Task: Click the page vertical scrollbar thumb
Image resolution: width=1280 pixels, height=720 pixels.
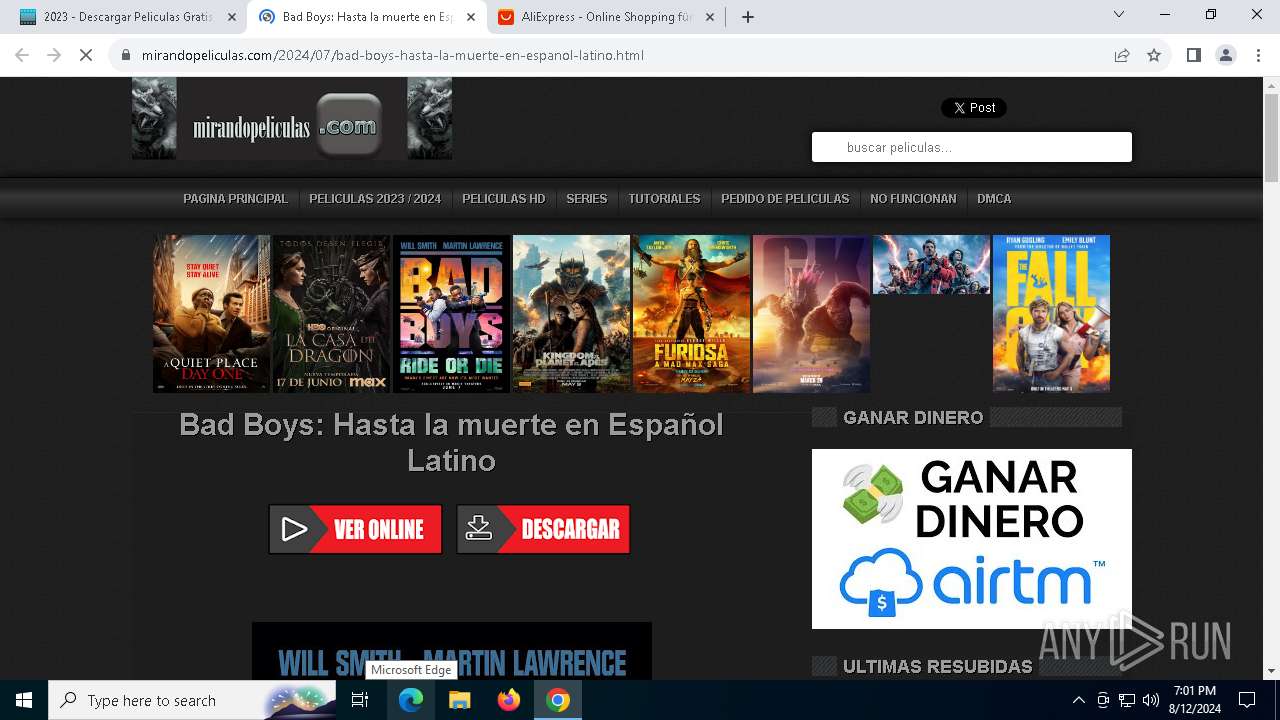Action: pyautogui.click(x=1271, y=138)
